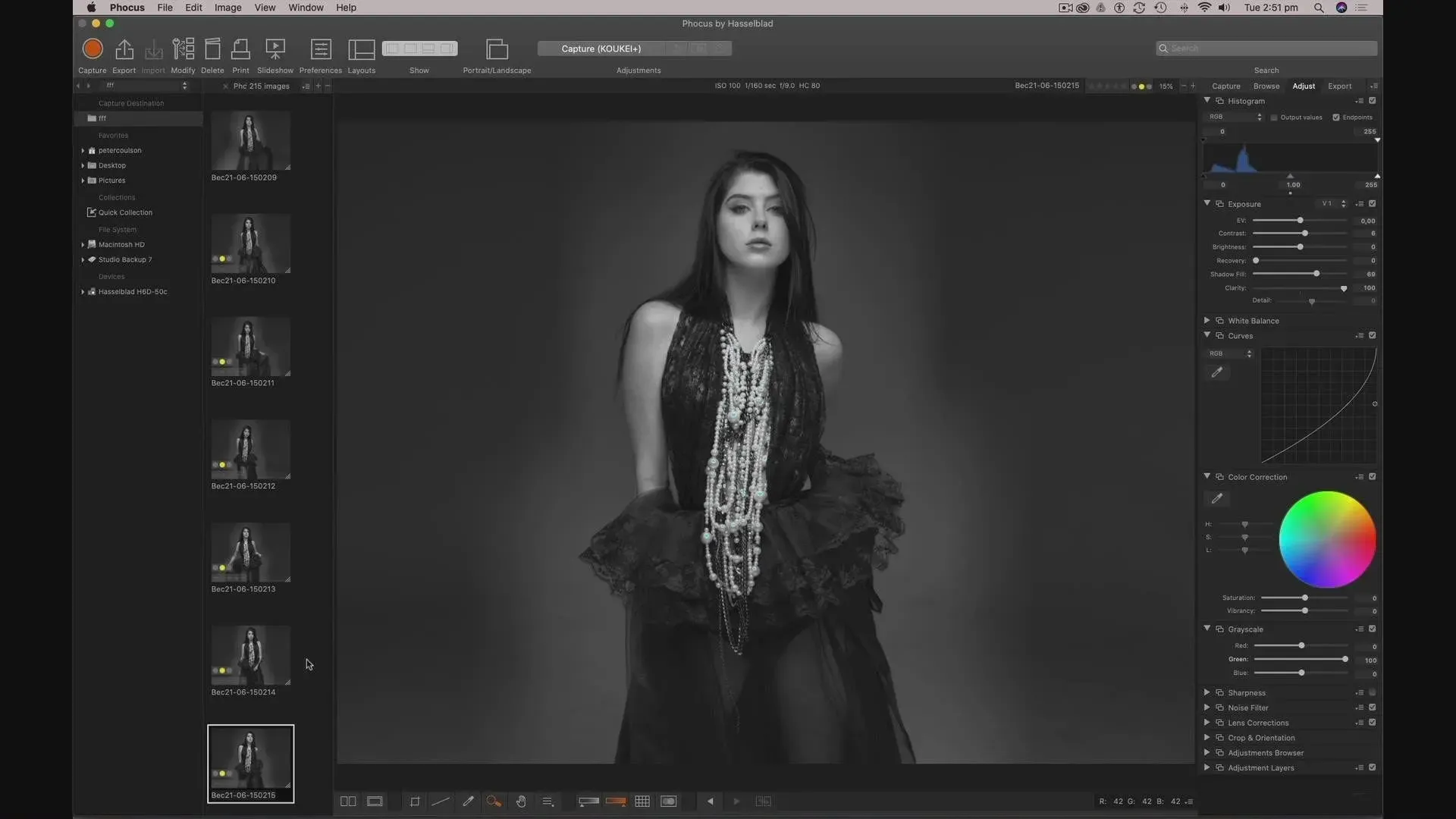Uncheck the Endpoints checkbox
The height and width of the screenshot is (819, 1456).
pyautogui.click(x=1336, y=118)
